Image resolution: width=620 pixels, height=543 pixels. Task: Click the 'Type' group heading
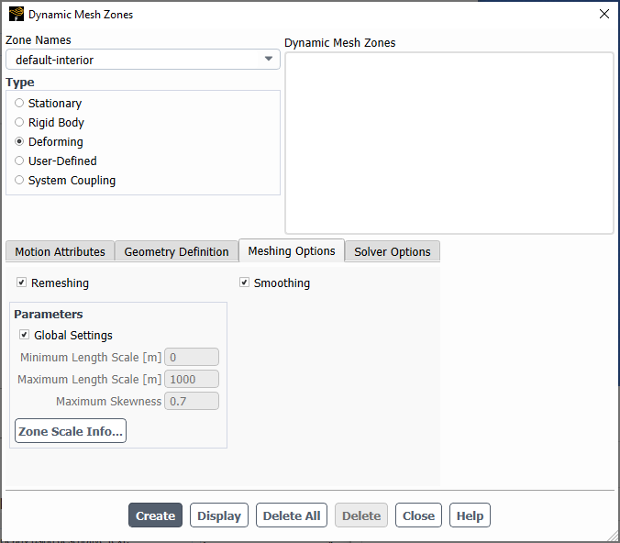point(20,82)
